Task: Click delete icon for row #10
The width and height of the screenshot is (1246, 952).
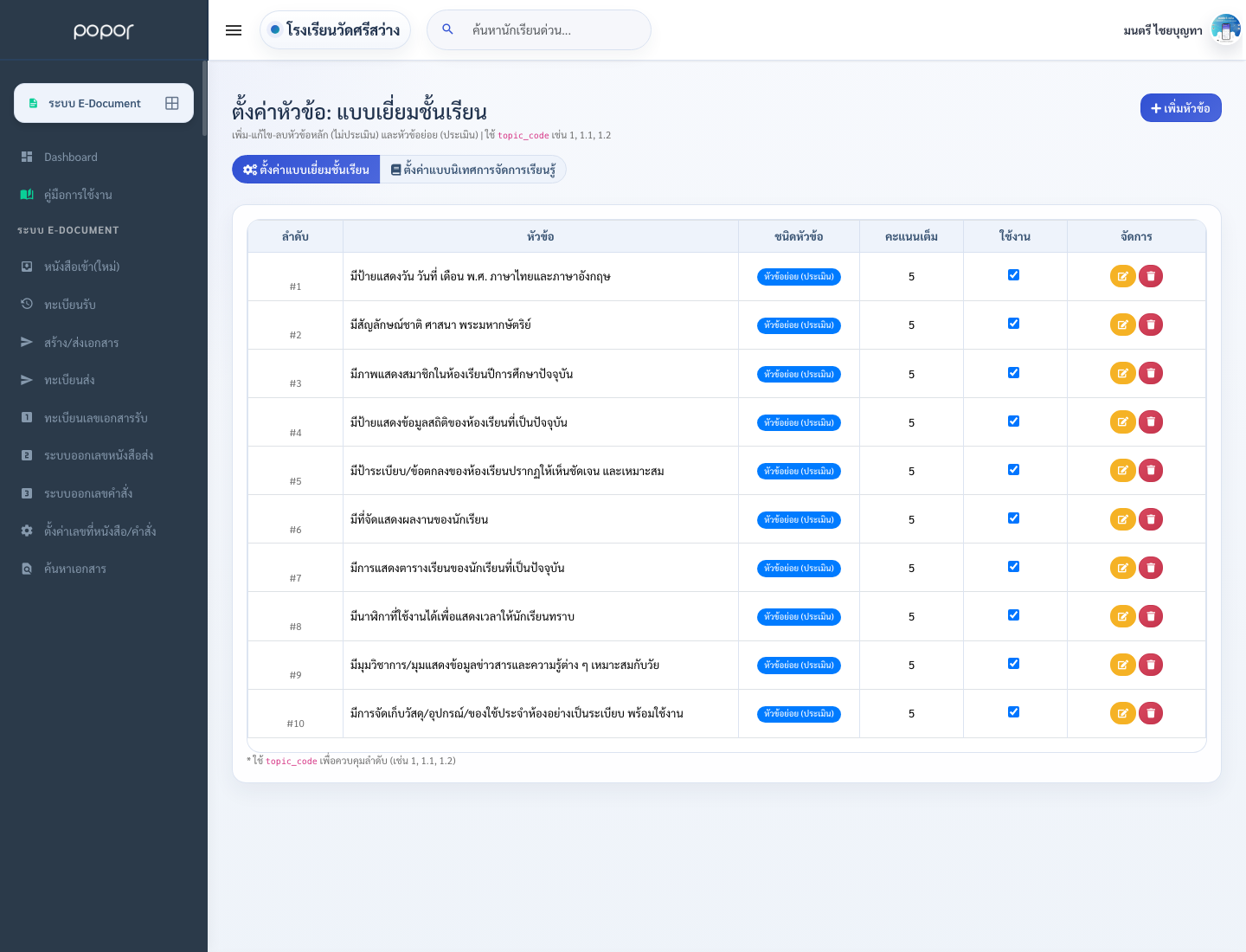Action: 1150,713
